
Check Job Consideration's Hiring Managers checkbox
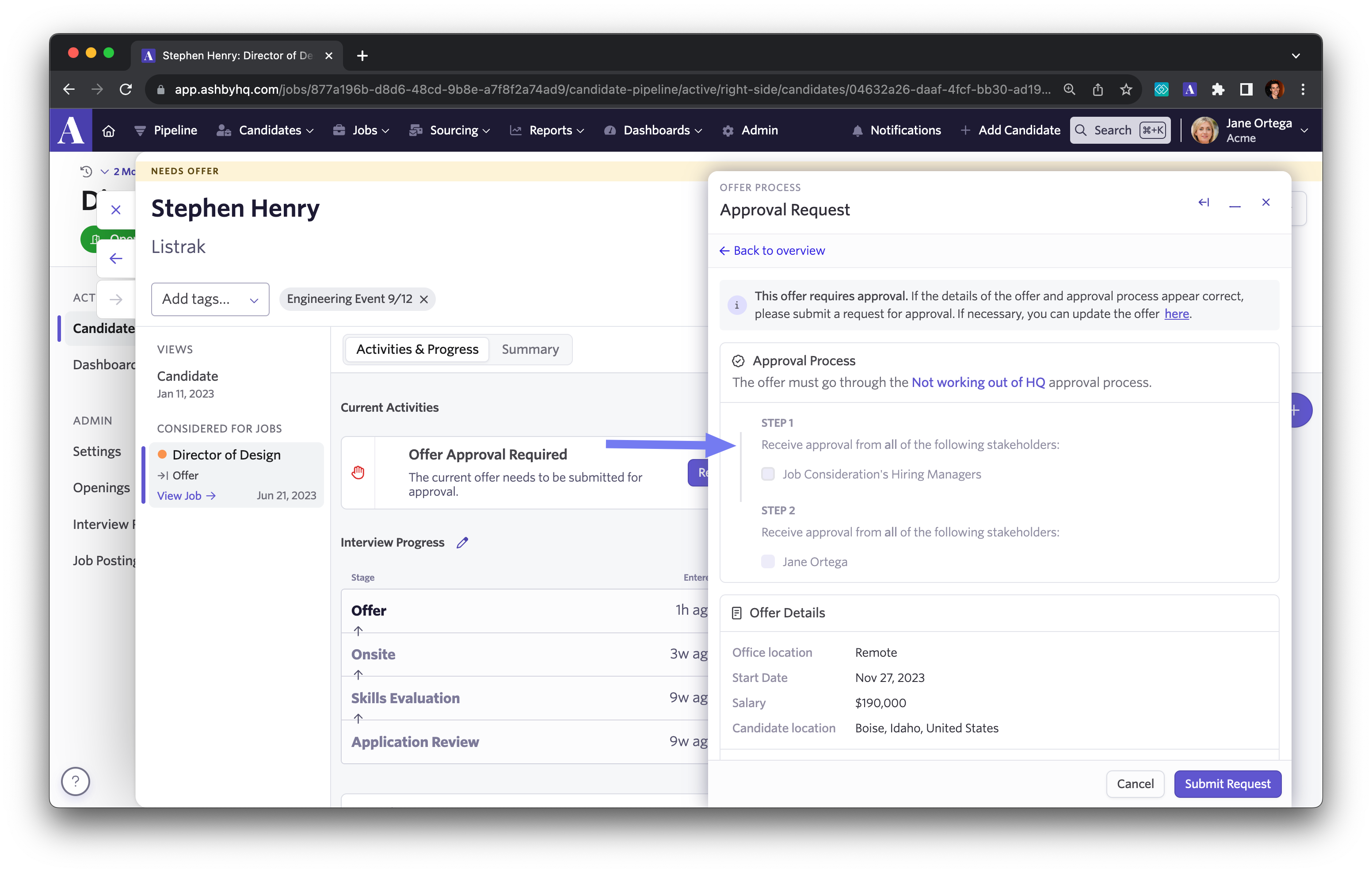click(768, 474)
